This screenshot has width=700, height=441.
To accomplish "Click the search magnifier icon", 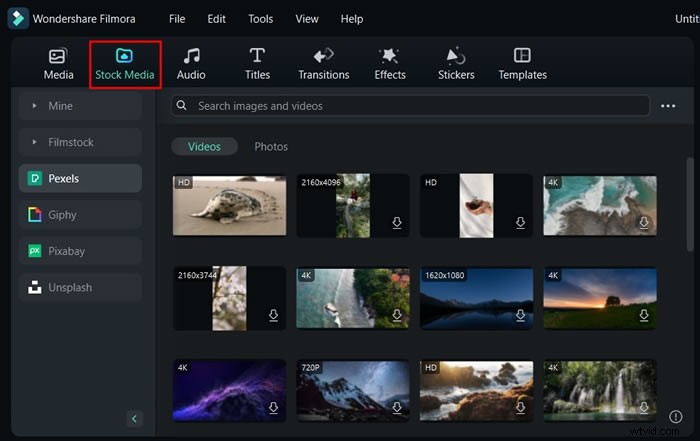I will (181, 105).
